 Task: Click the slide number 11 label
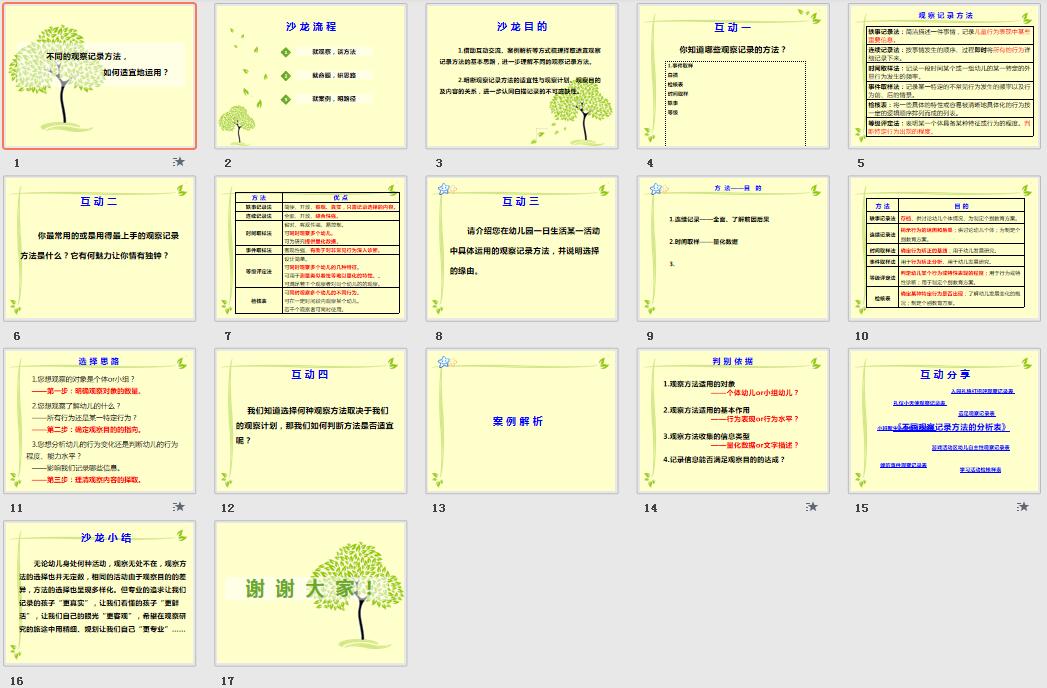17,508
